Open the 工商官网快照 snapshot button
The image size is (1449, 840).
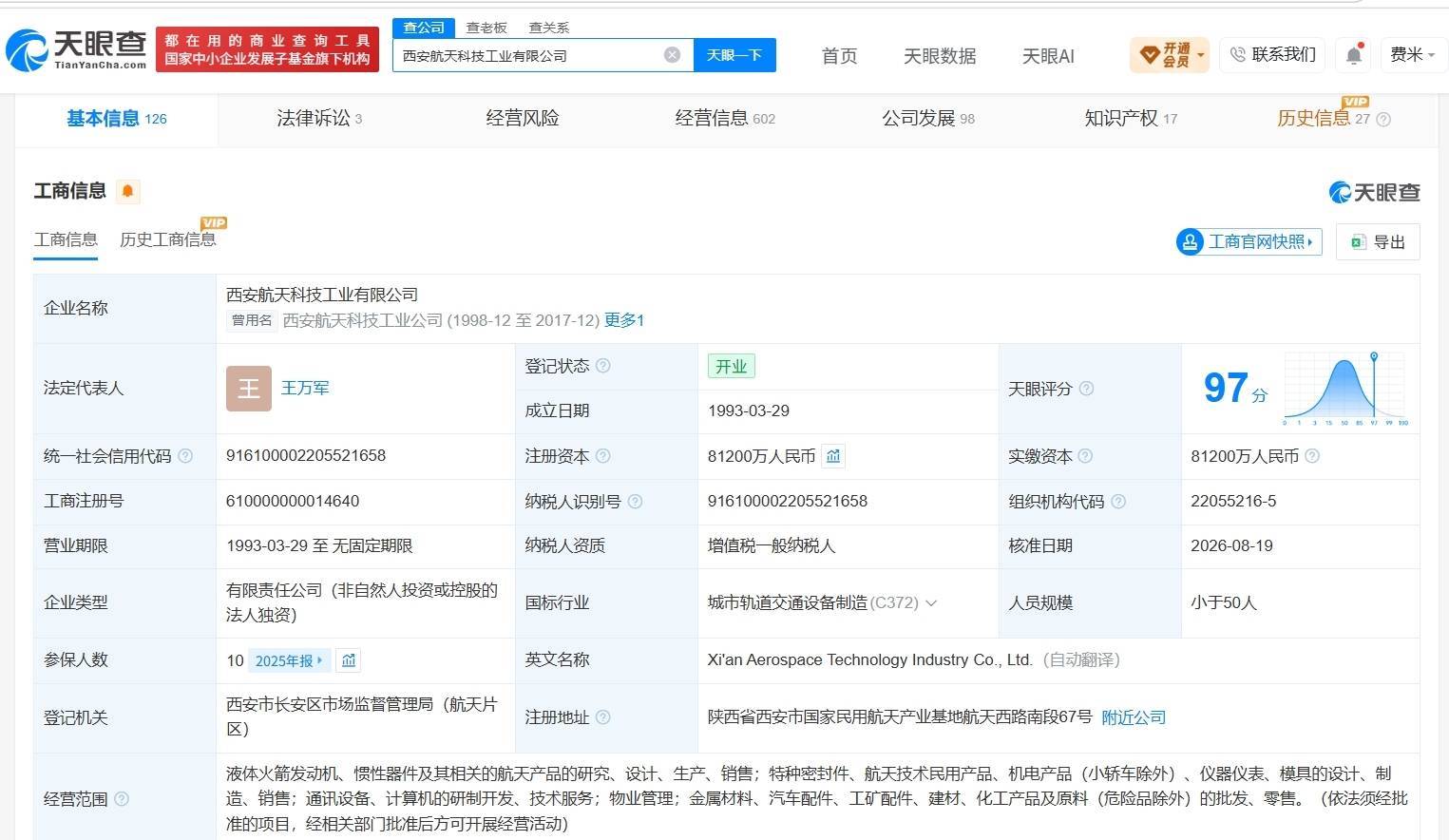[1249, 242]
